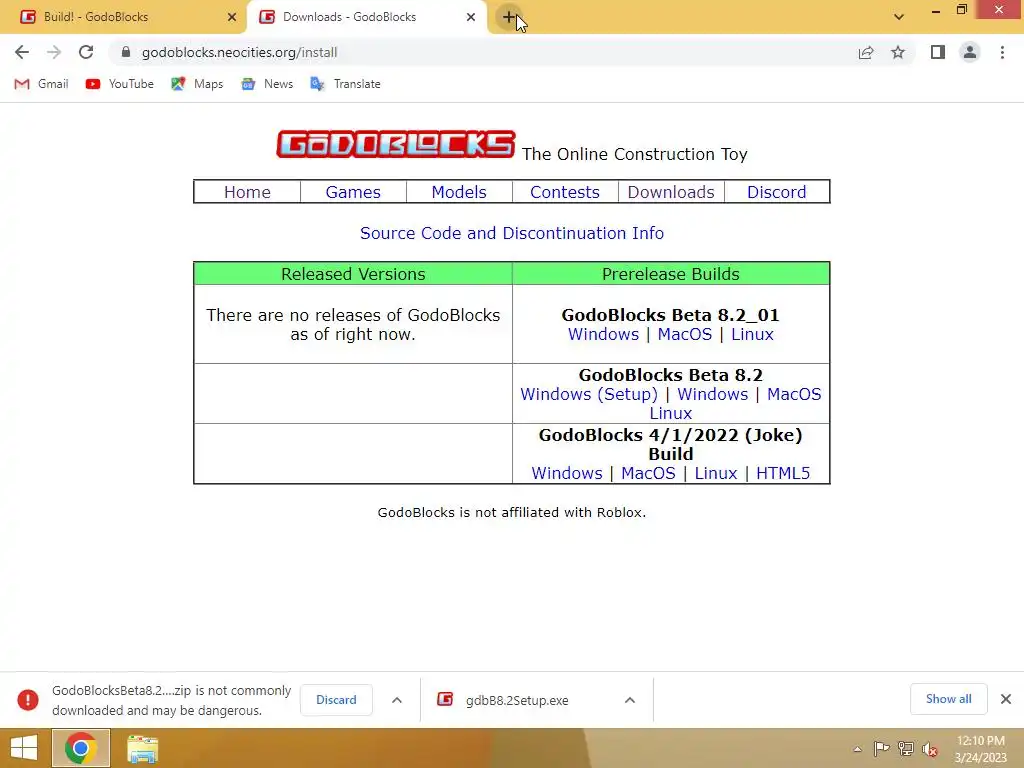This screenshot has height=768, width=1024.
Task: Close the downloads bar
Action: (x=1006, y=699)
